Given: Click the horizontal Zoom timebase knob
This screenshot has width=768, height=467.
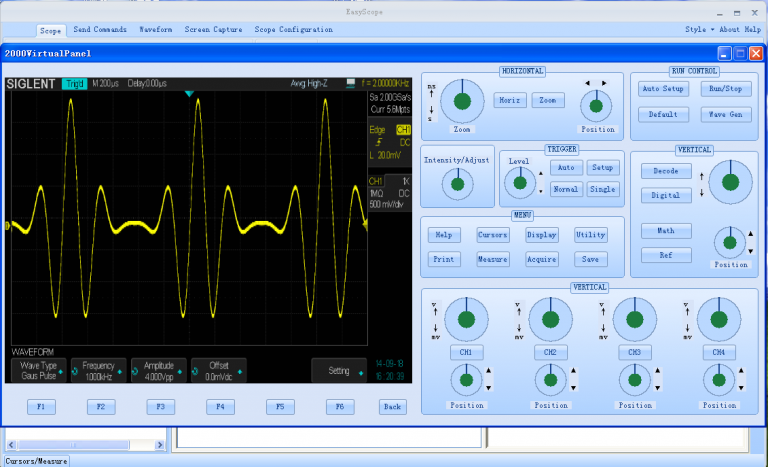Looking at the screenshot, I should click(x=461, y=101).
